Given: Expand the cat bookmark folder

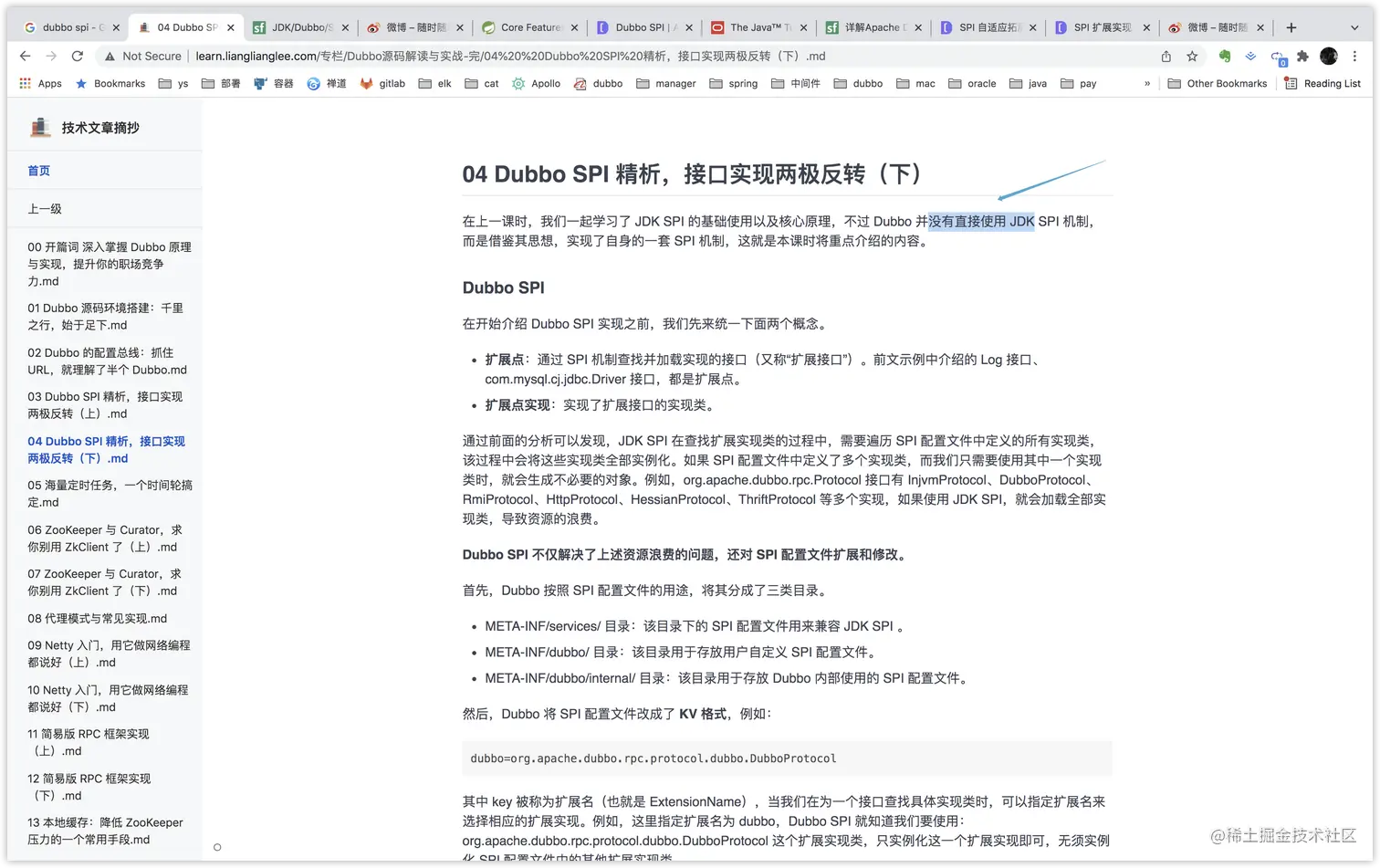Looking at the screenshot, I should [482, 84].
